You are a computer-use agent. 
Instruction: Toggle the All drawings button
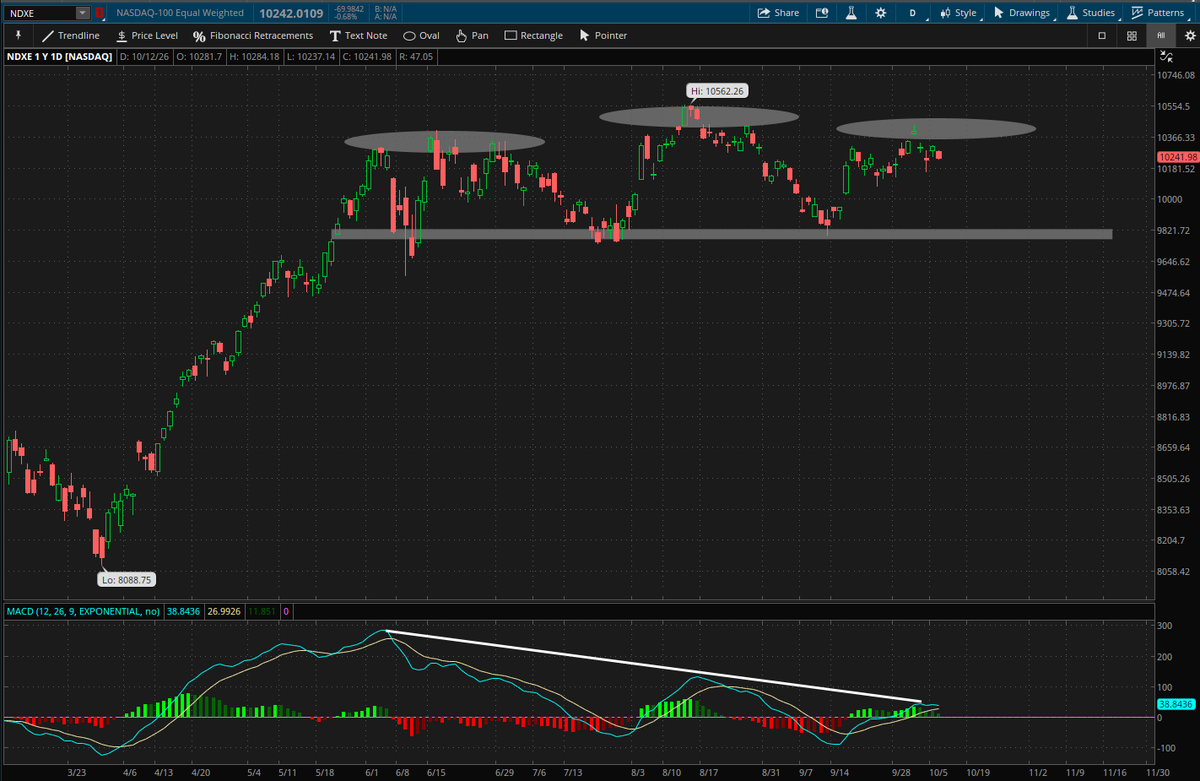[1160, 35]
